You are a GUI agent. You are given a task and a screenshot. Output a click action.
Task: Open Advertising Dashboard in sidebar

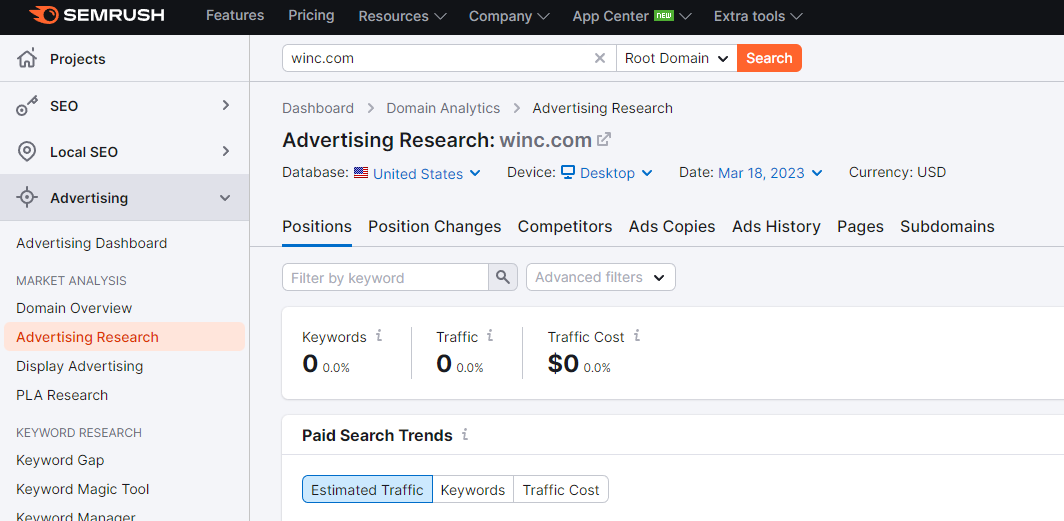coord(92,244)
